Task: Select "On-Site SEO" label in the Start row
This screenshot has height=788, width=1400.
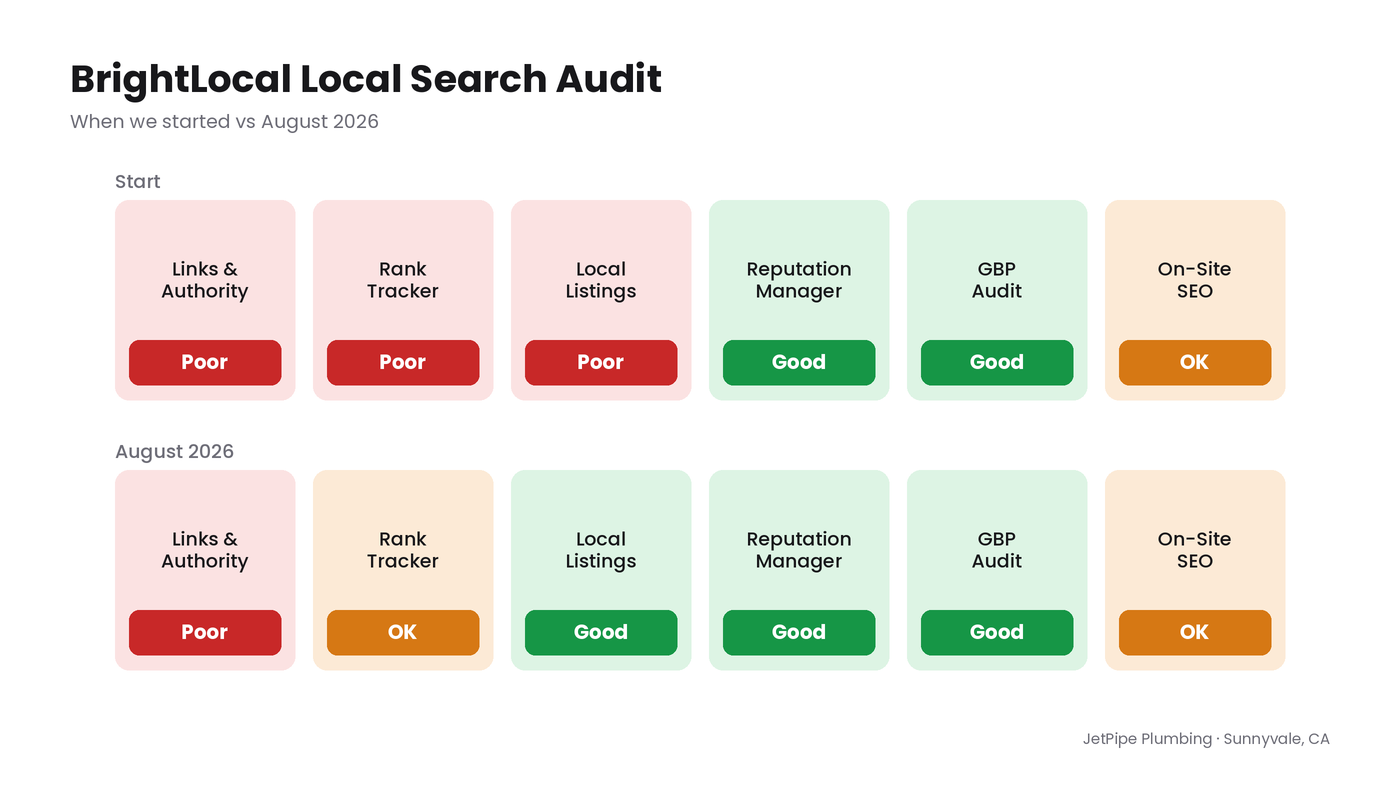Action: pos(1195,280)
